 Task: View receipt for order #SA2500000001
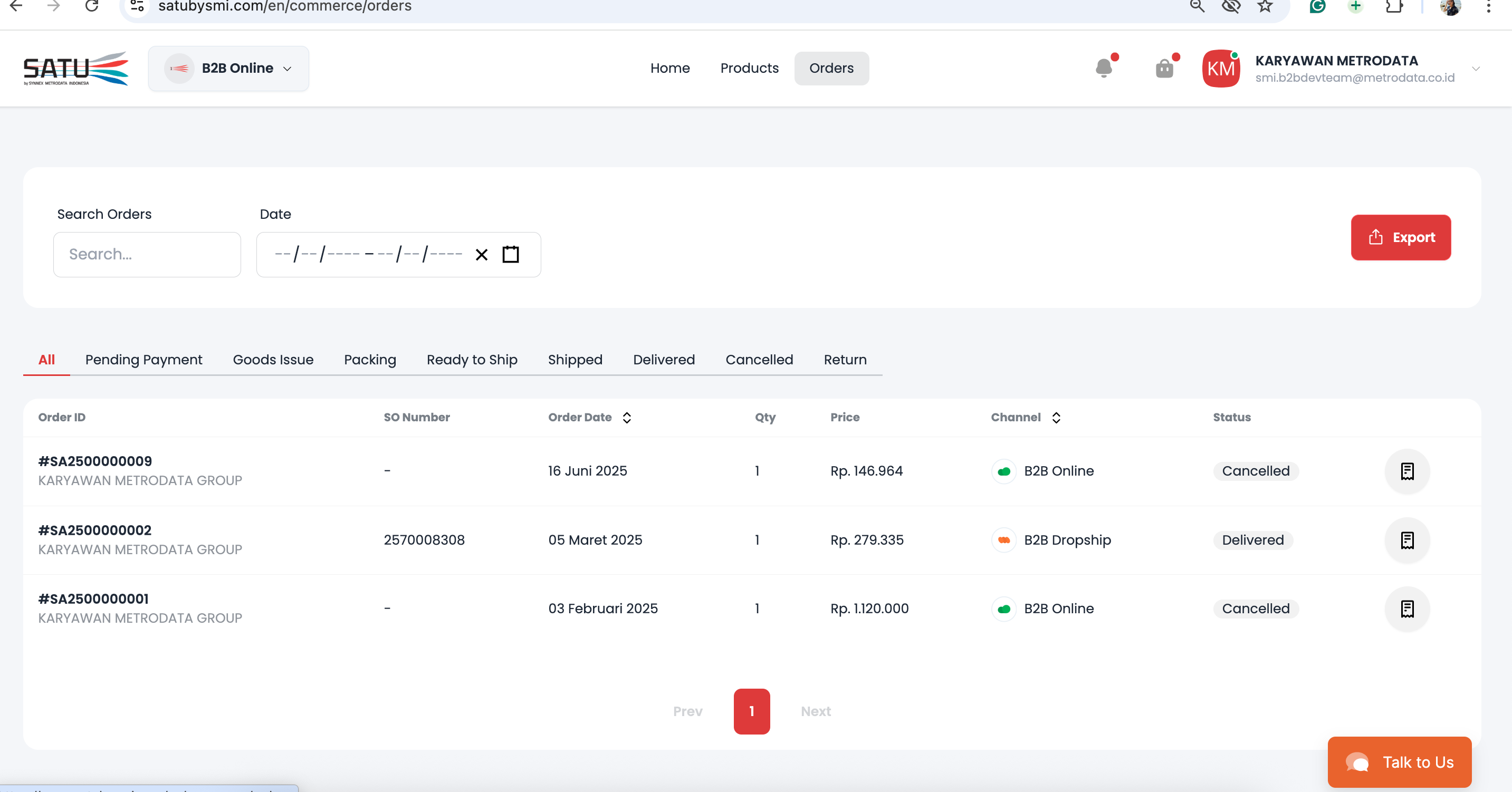click(1407, 609)
